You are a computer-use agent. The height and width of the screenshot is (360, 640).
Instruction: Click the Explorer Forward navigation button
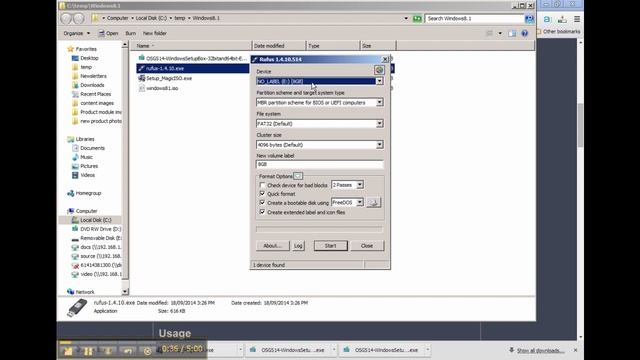[x=79, y=18]
